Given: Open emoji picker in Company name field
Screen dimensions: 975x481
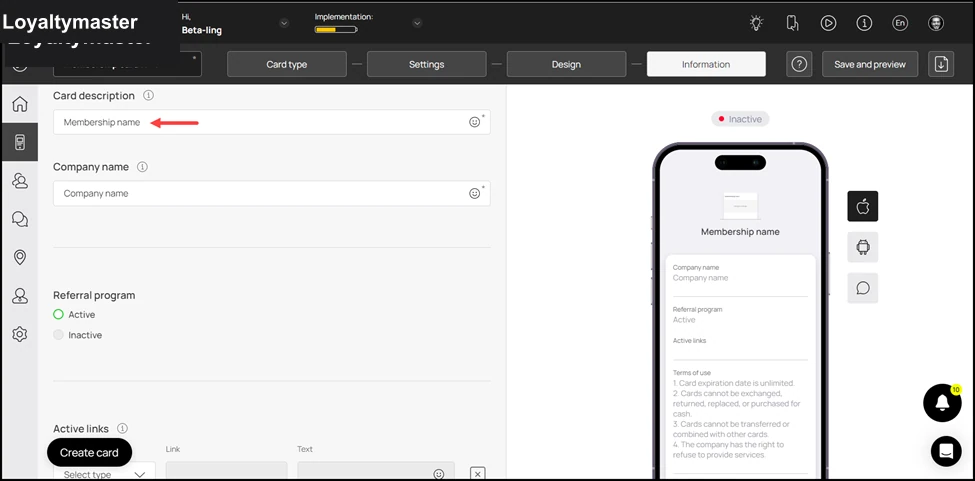Looking at the screenshot, I should 474,193.
